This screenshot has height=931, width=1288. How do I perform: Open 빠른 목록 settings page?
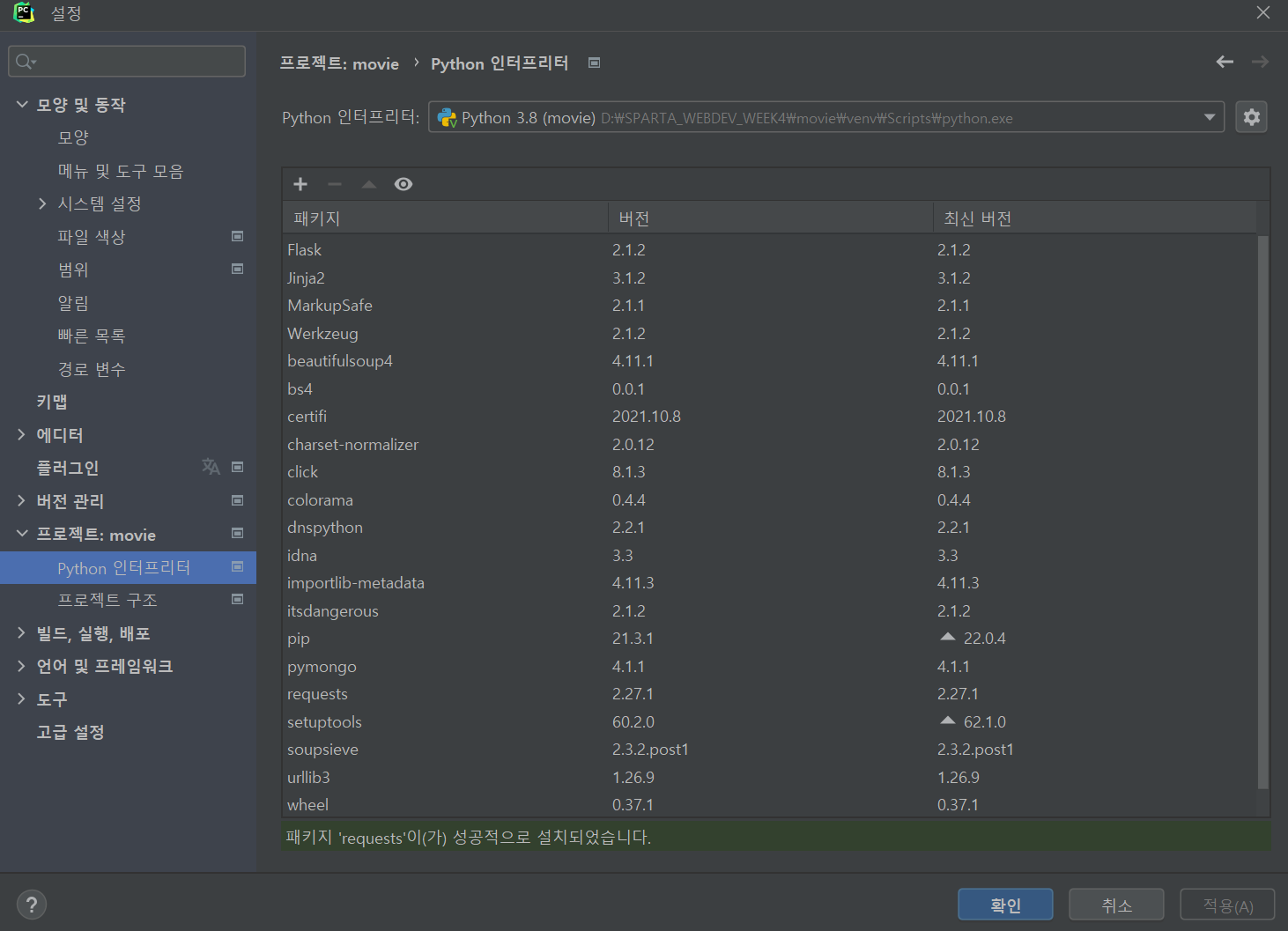click(92, 336)
